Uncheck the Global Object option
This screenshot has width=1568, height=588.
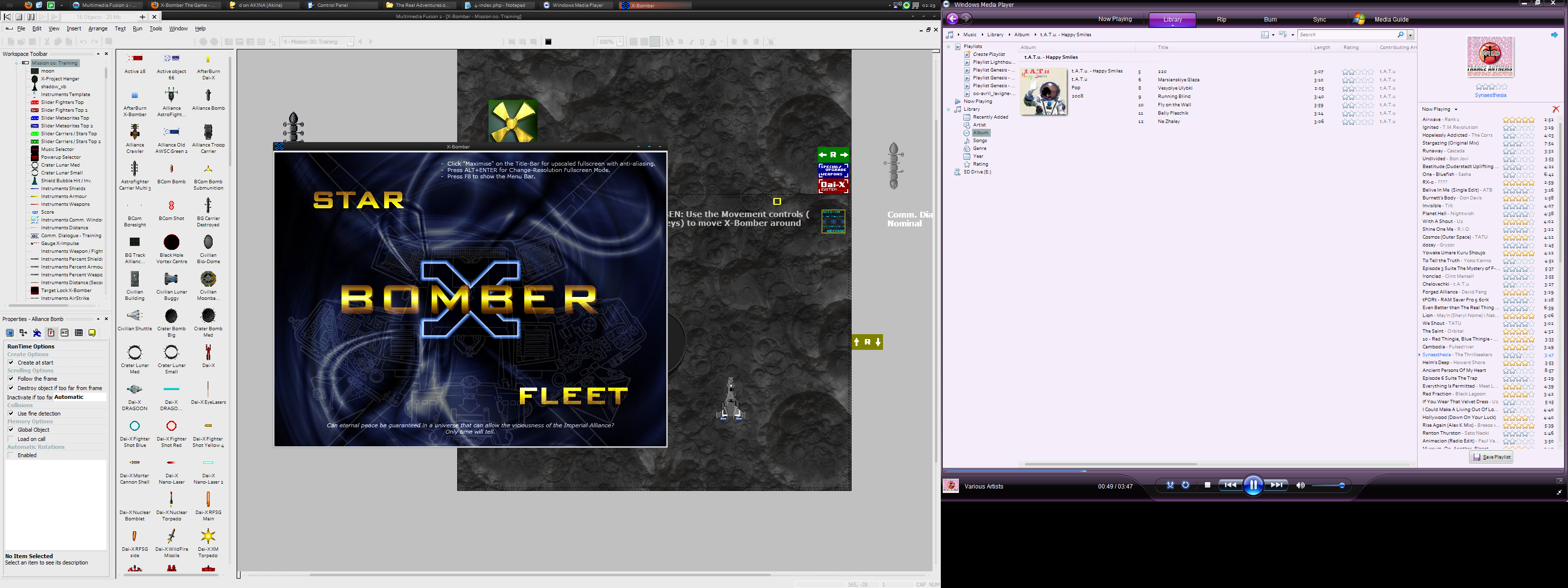click(x=11, y=430)
